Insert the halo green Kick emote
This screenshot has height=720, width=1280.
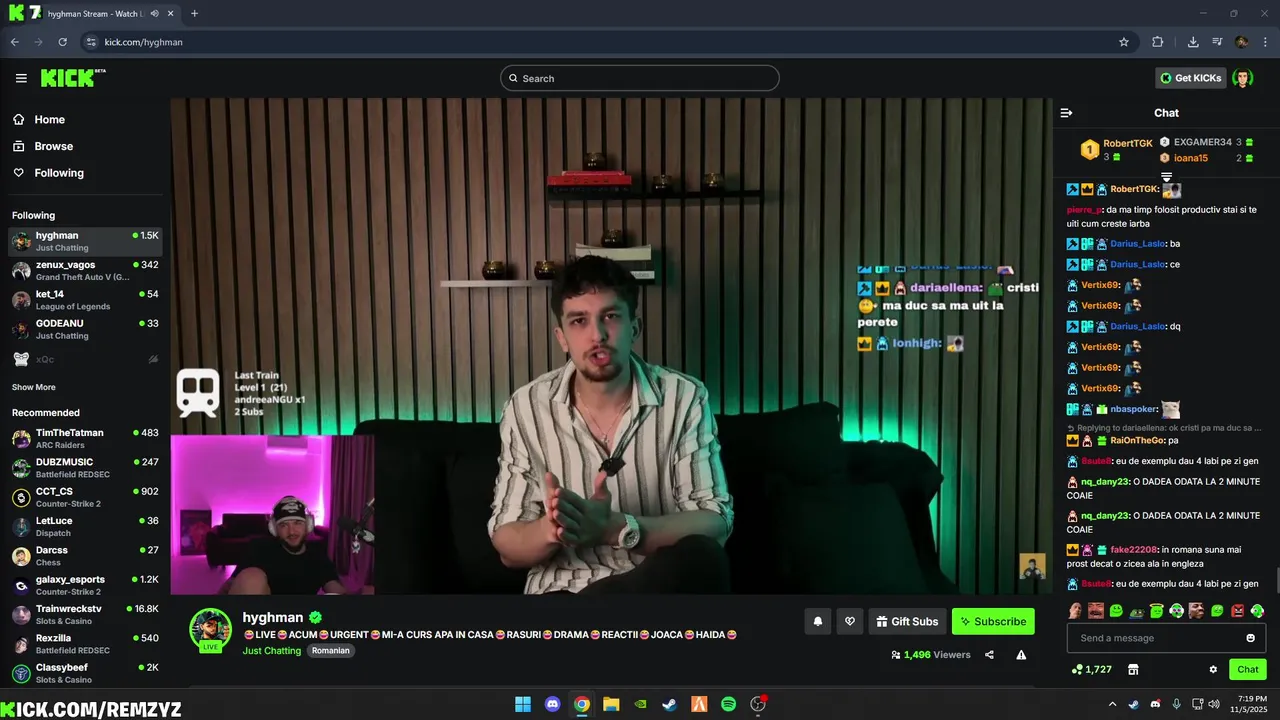coord(1157,610)
